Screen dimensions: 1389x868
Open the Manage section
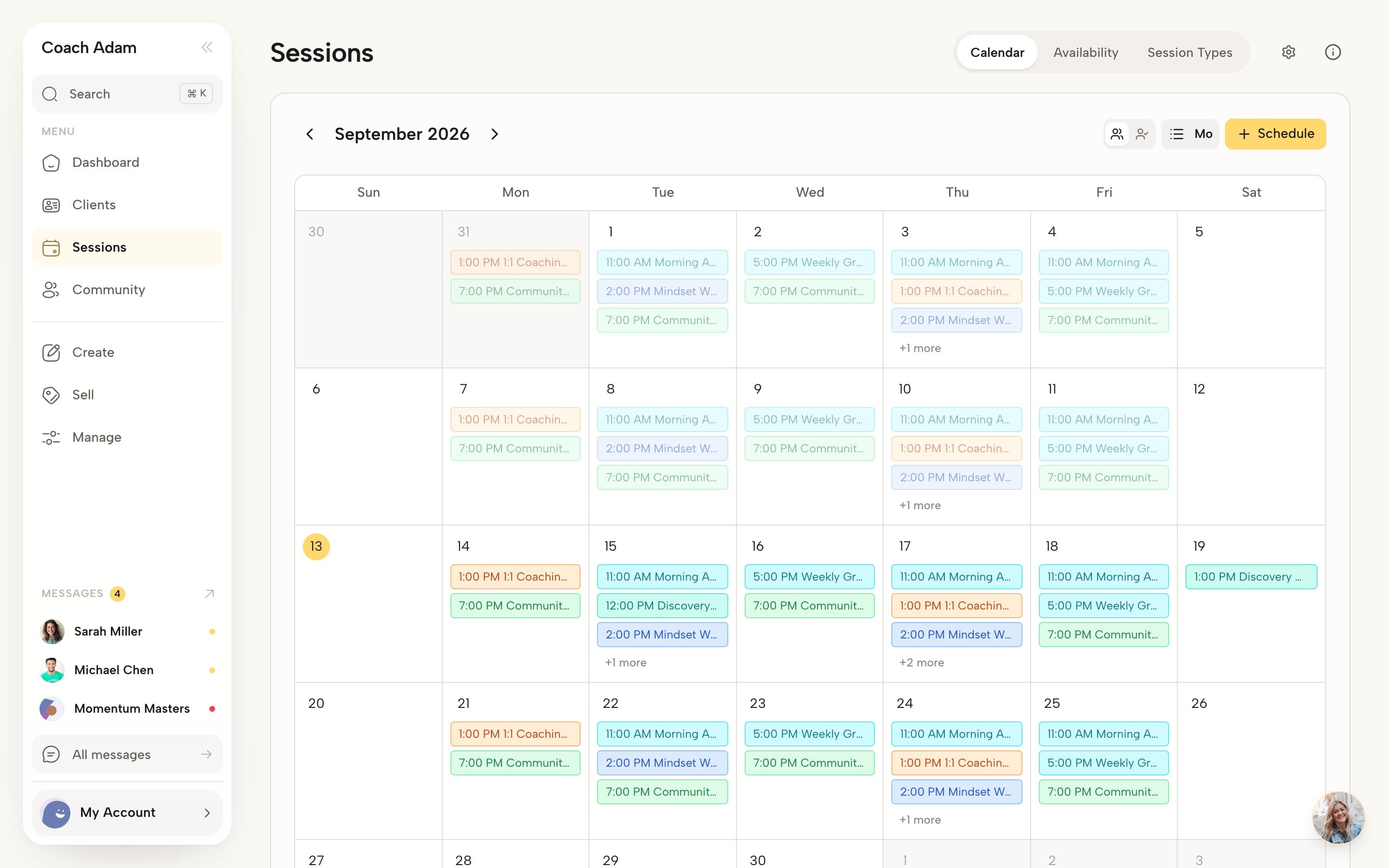[x=127, y=437]
